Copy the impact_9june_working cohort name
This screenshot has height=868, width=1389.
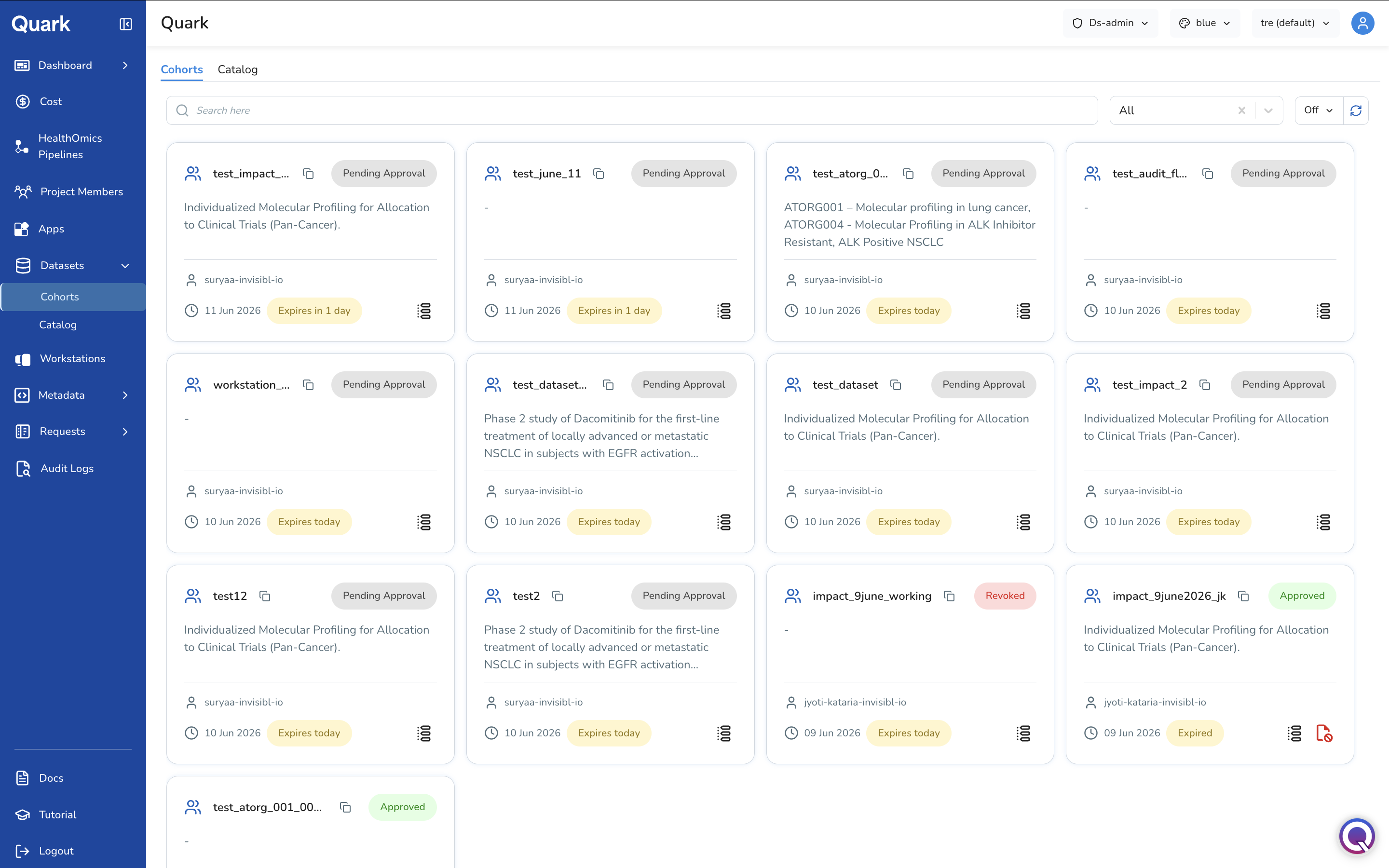coord(949,596)
